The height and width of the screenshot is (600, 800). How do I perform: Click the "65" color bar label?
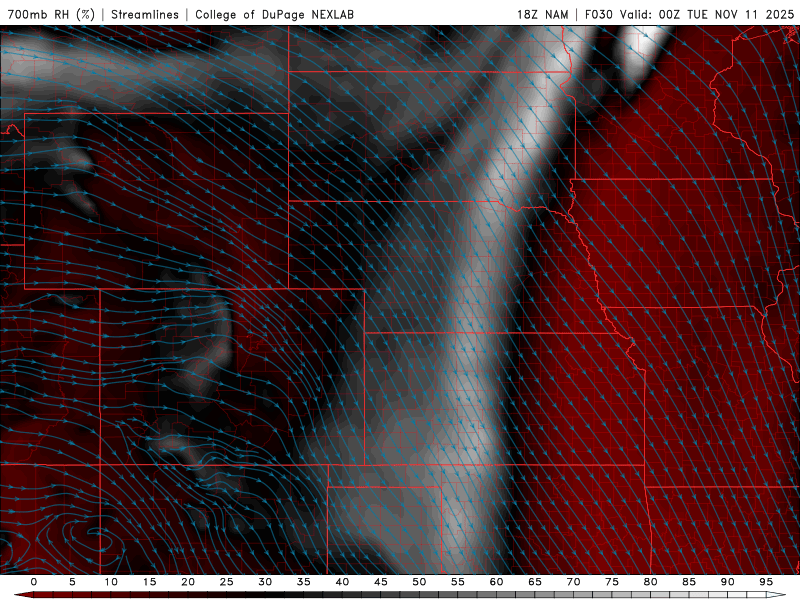[535, 582]
